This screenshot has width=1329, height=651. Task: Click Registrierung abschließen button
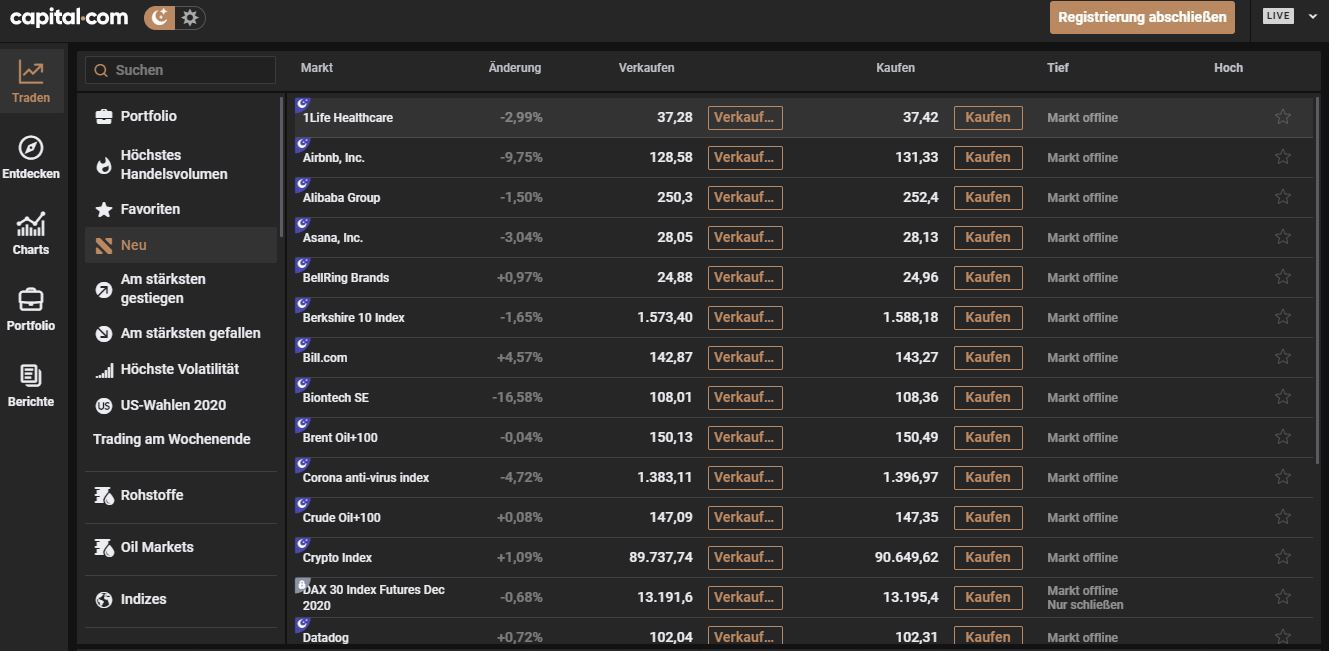click(1142, 17)
